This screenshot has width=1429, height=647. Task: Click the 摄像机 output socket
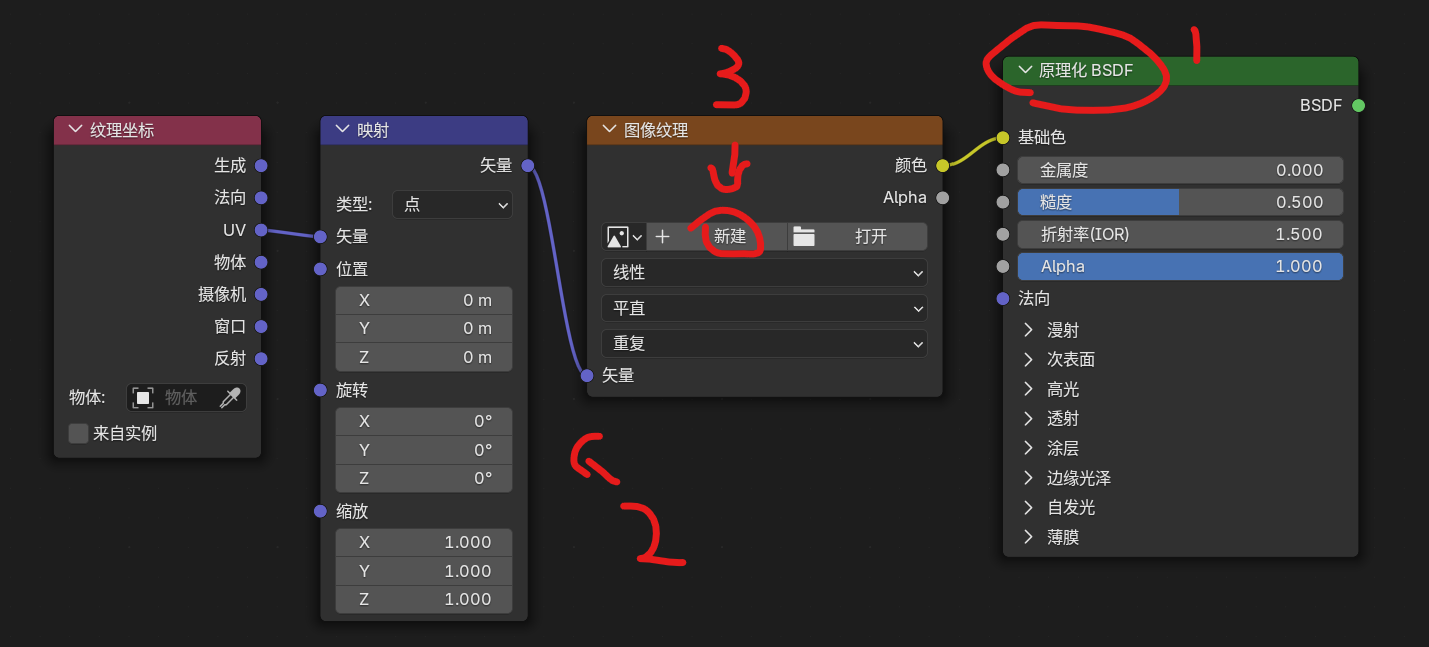[261, 294]
